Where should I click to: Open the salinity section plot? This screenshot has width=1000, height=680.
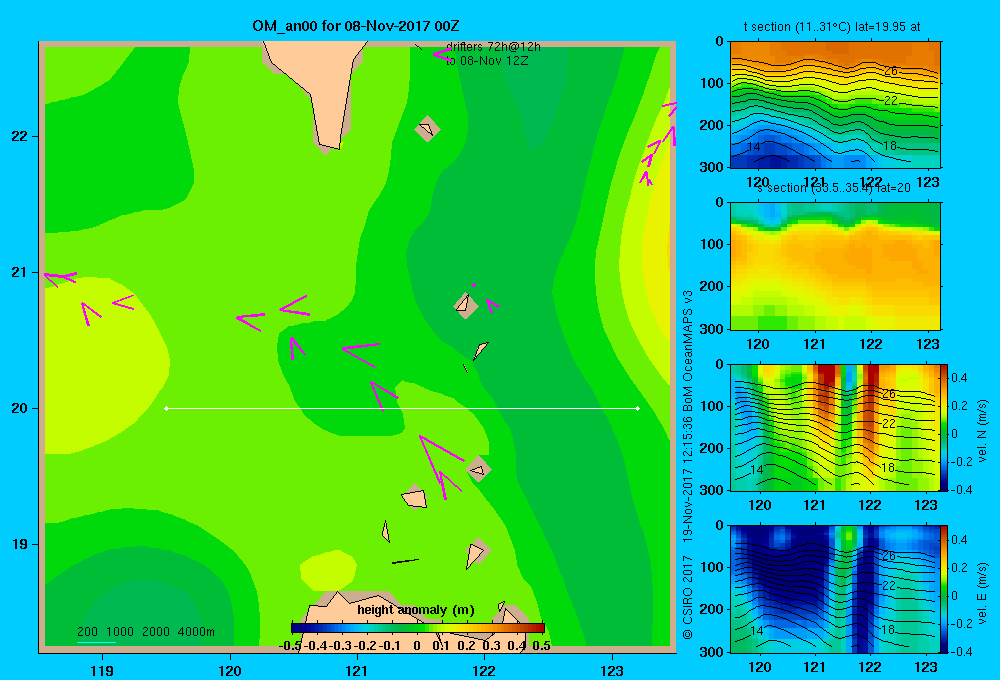pos(835,266)
